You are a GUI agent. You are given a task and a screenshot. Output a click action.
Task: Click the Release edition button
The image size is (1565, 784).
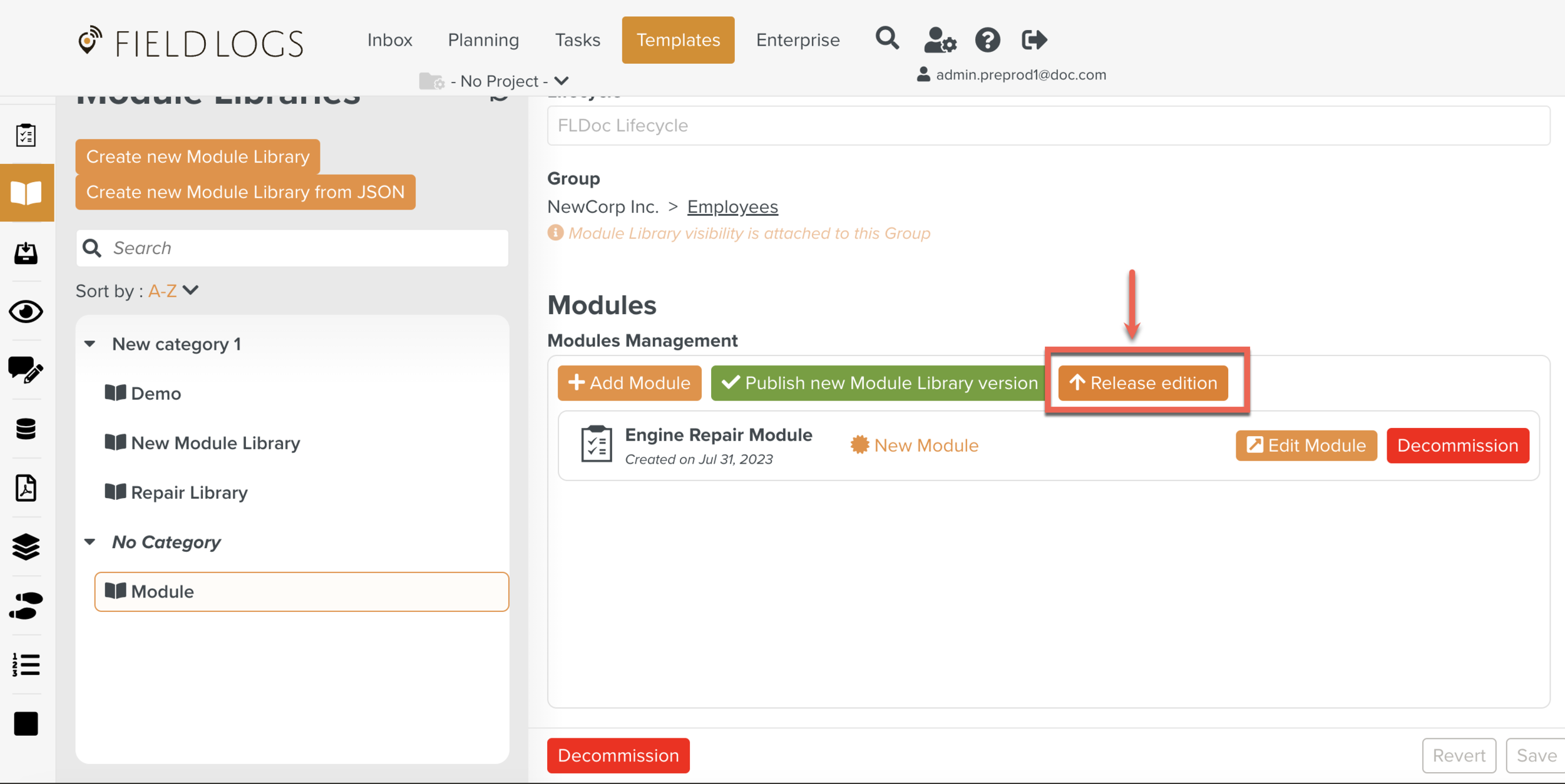[1143, 383]
